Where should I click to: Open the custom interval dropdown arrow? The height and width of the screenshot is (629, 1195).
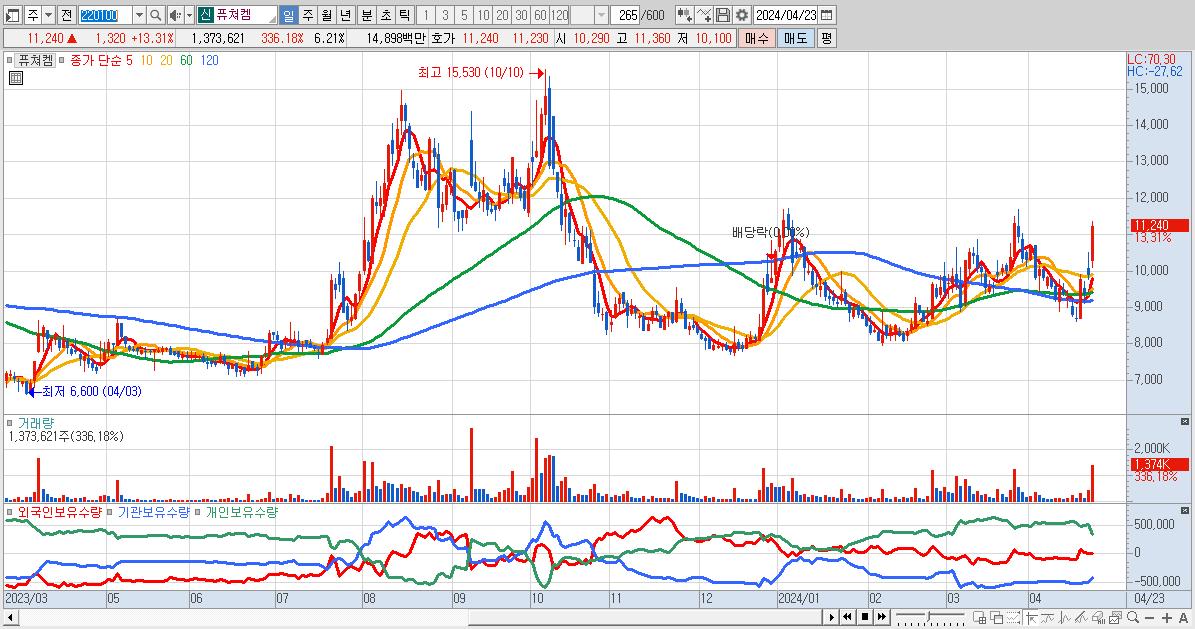pos(601,14)
